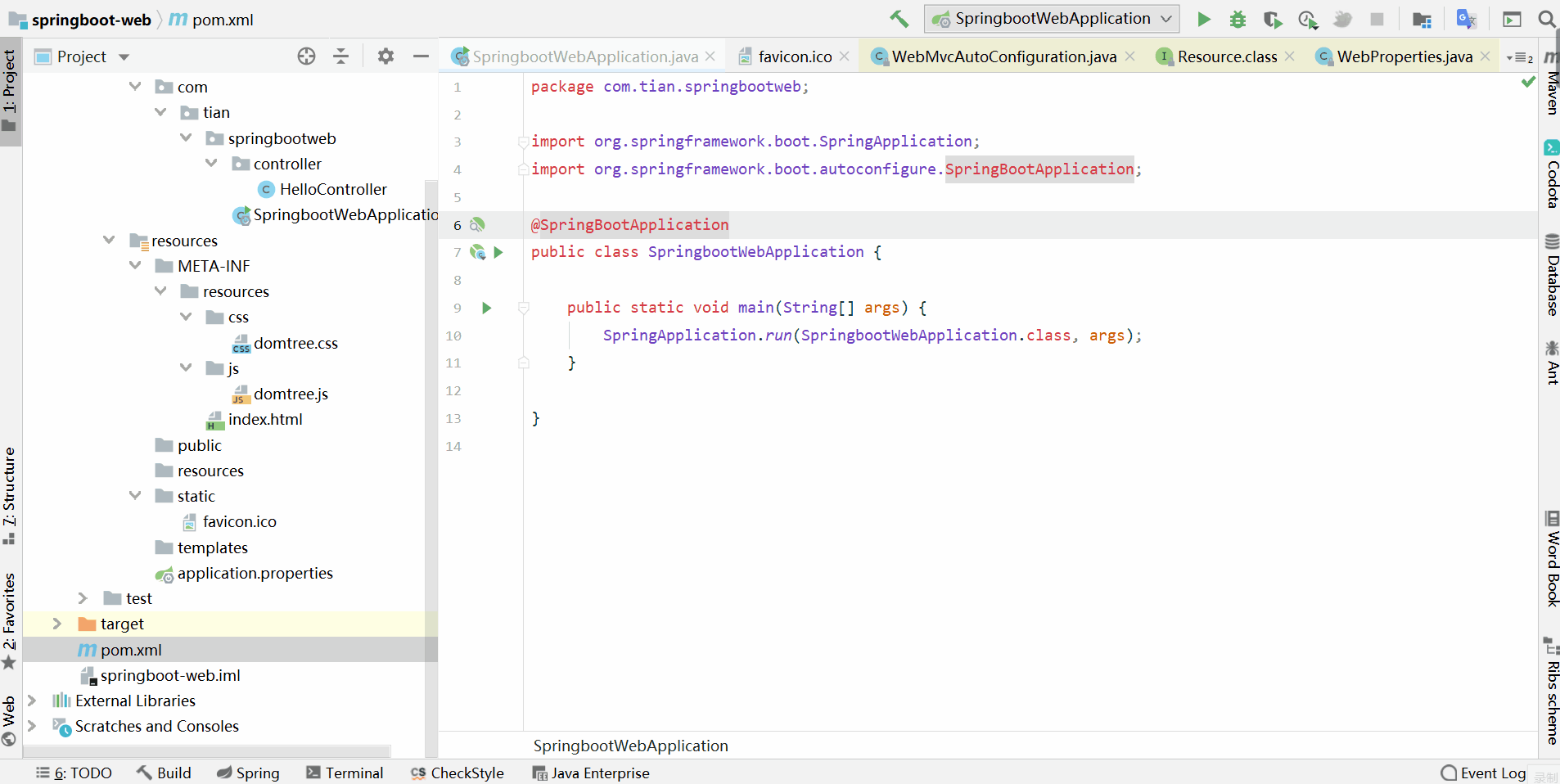Switch to the WebProperties.java tab
Image resolution: width=1560 pixels, height=784 pixels.
(x=1402, y=56)
